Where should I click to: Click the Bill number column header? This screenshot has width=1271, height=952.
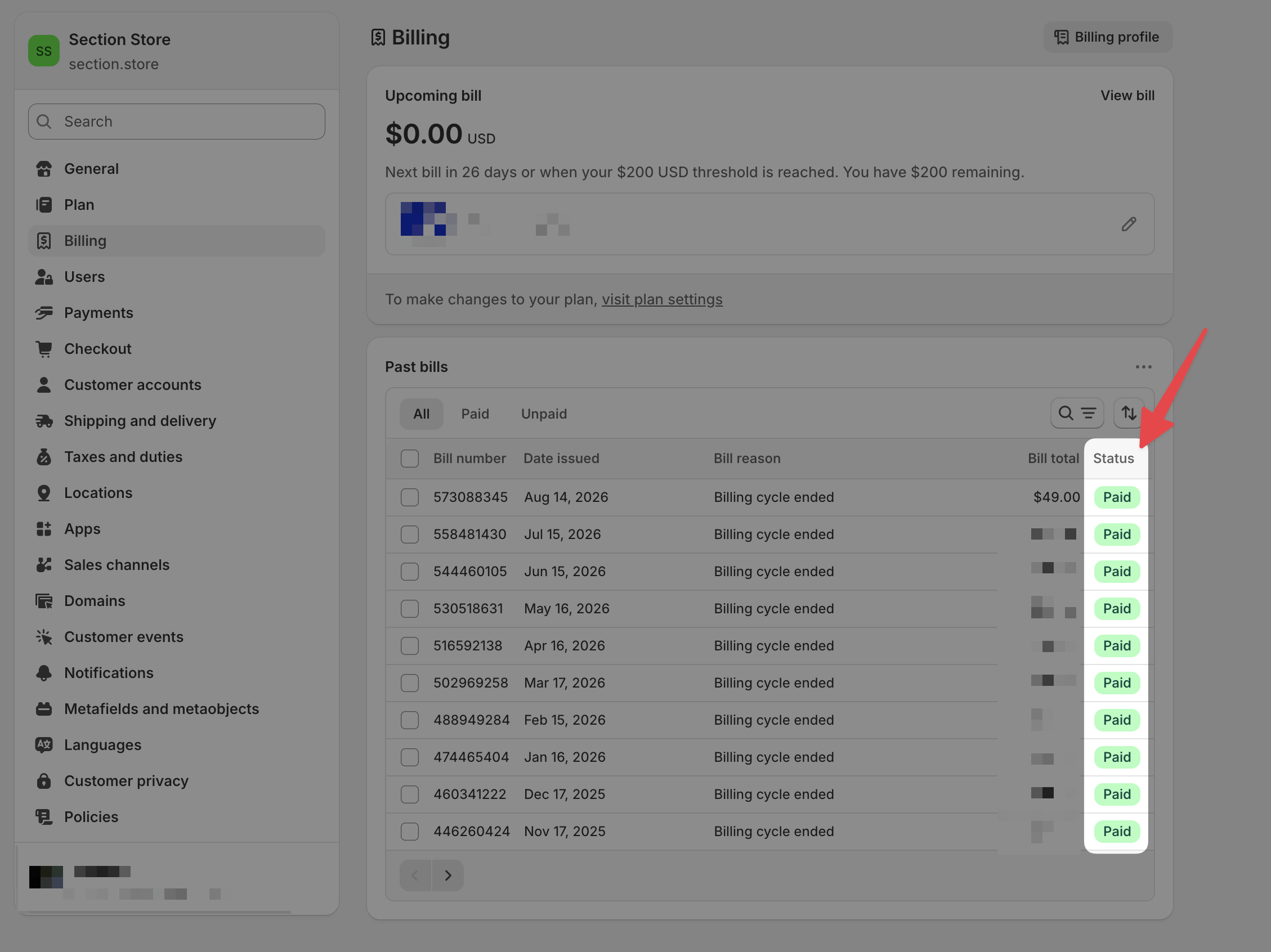click(x=469, y=459)
